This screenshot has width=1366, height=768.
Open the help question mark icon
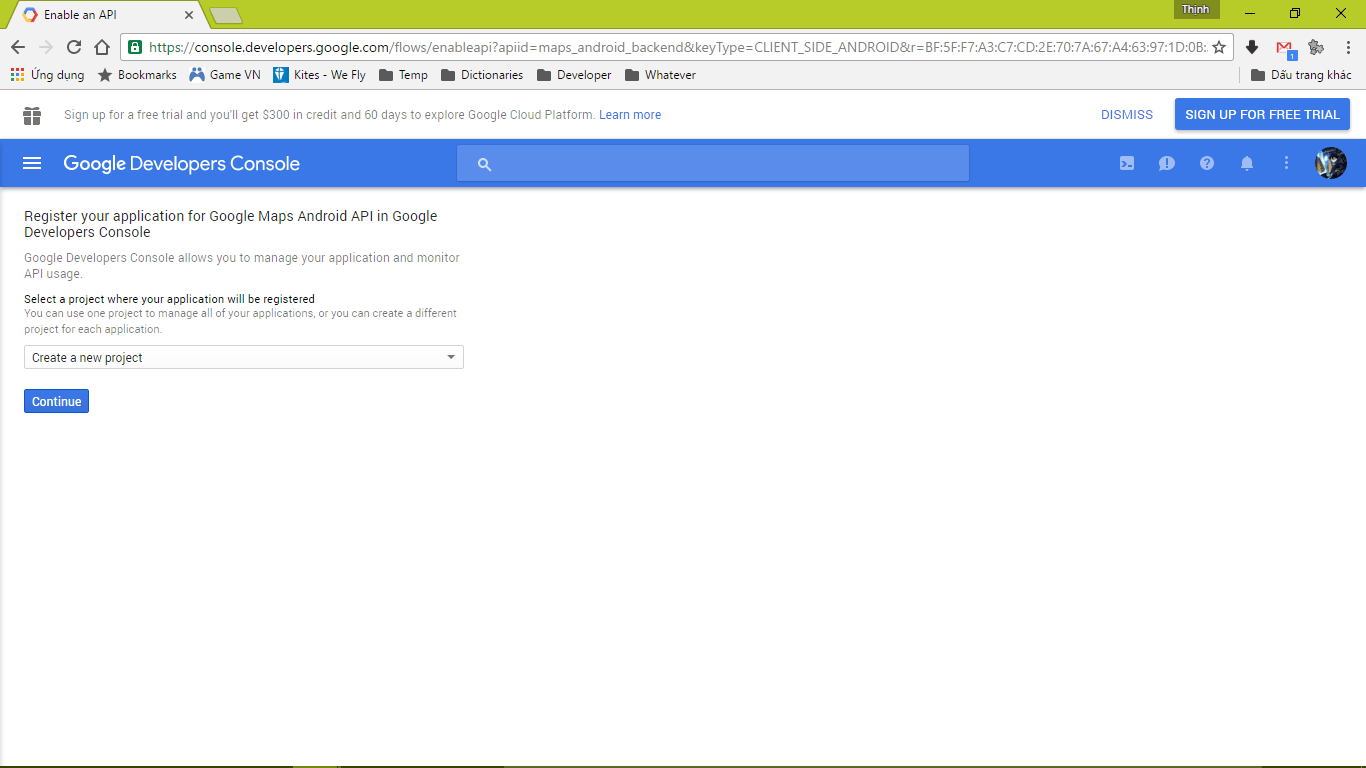tap(1207, 163)
